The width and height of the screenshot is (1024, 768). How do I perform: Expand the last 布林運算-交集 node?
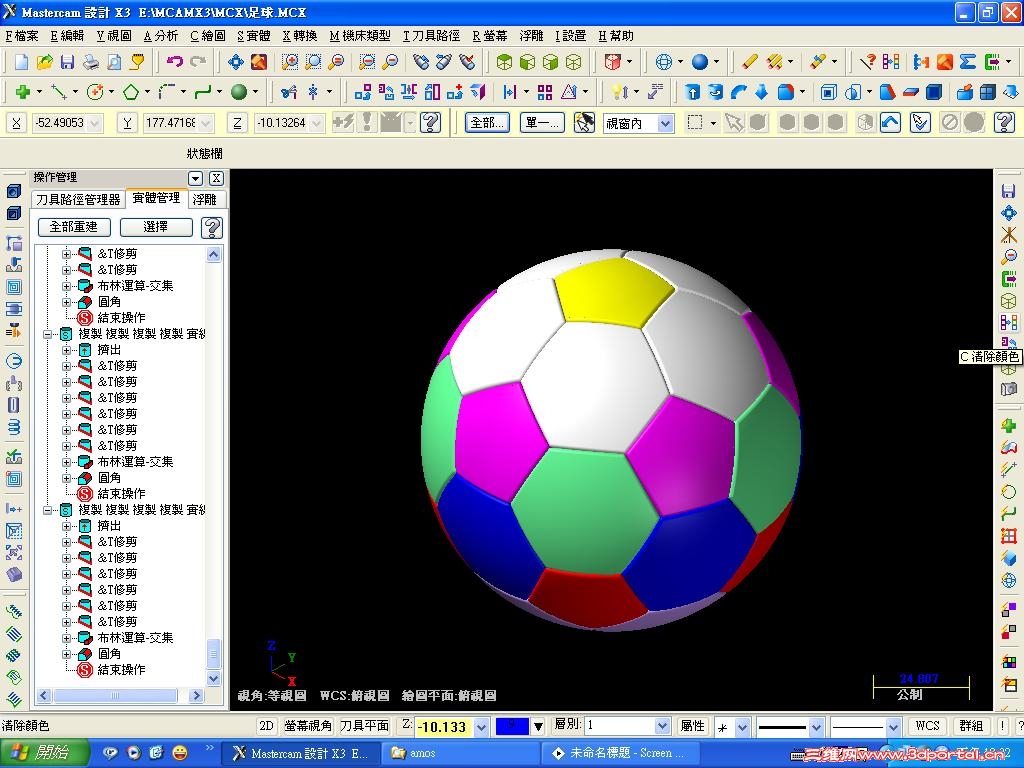(x=66, y=637)
